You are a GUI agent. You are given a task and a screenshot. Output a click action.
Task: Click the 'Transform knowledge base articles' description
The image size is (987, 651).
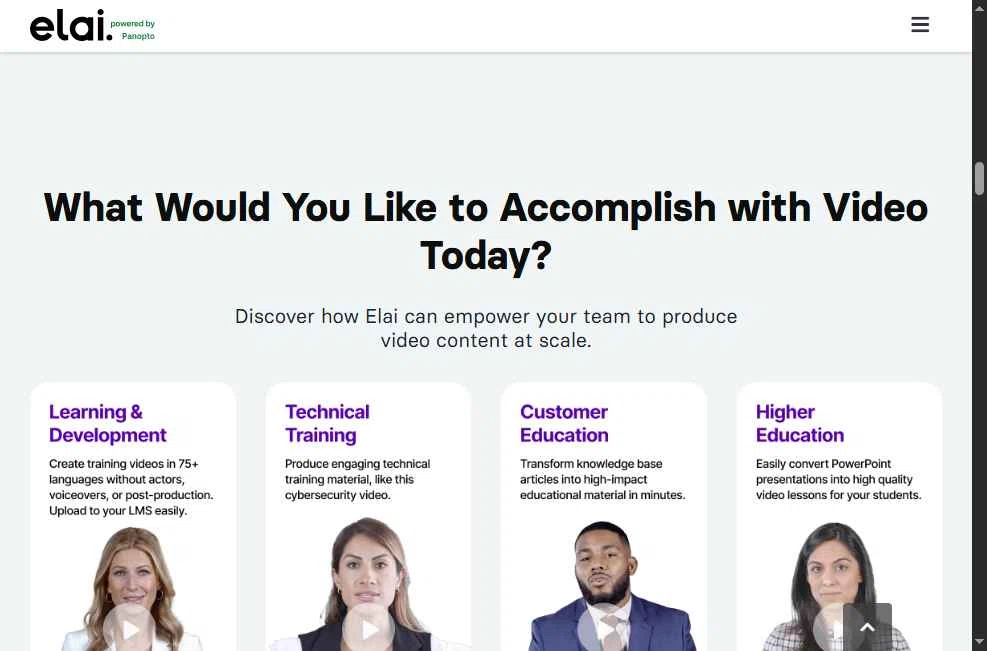click(x=602, y=479)
